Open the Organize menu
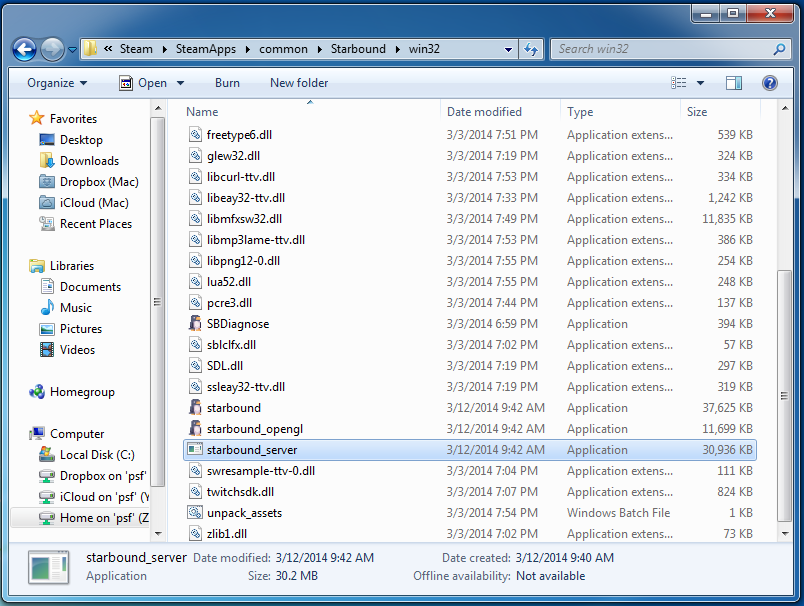 [x=57, y=83]
